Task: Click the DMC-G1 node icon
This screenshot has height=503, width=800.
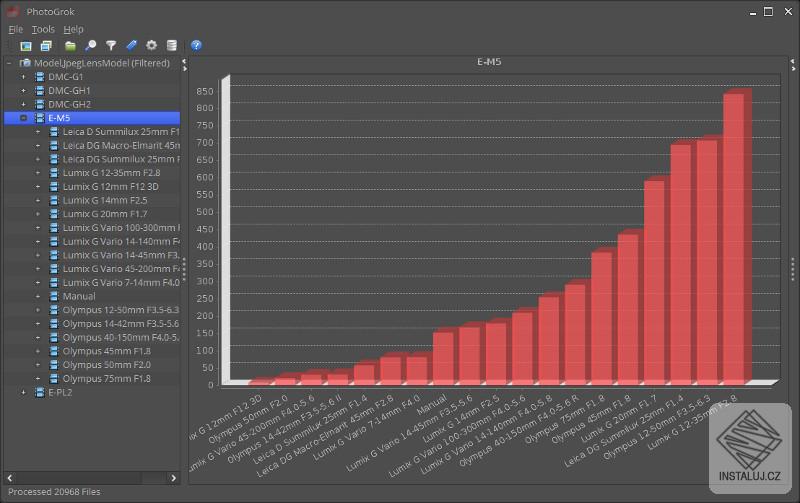Action: click(x=40, y=77)
